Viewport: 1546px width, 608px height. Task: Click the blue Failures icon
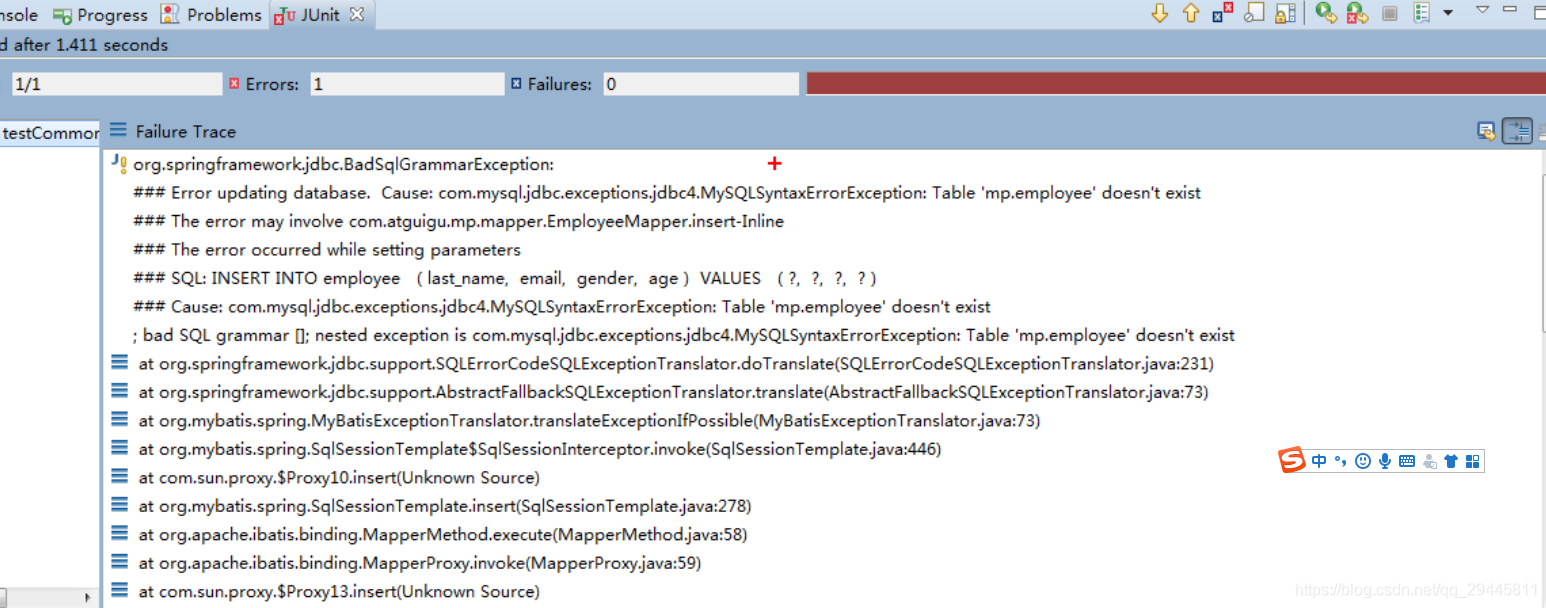point(517,84)
